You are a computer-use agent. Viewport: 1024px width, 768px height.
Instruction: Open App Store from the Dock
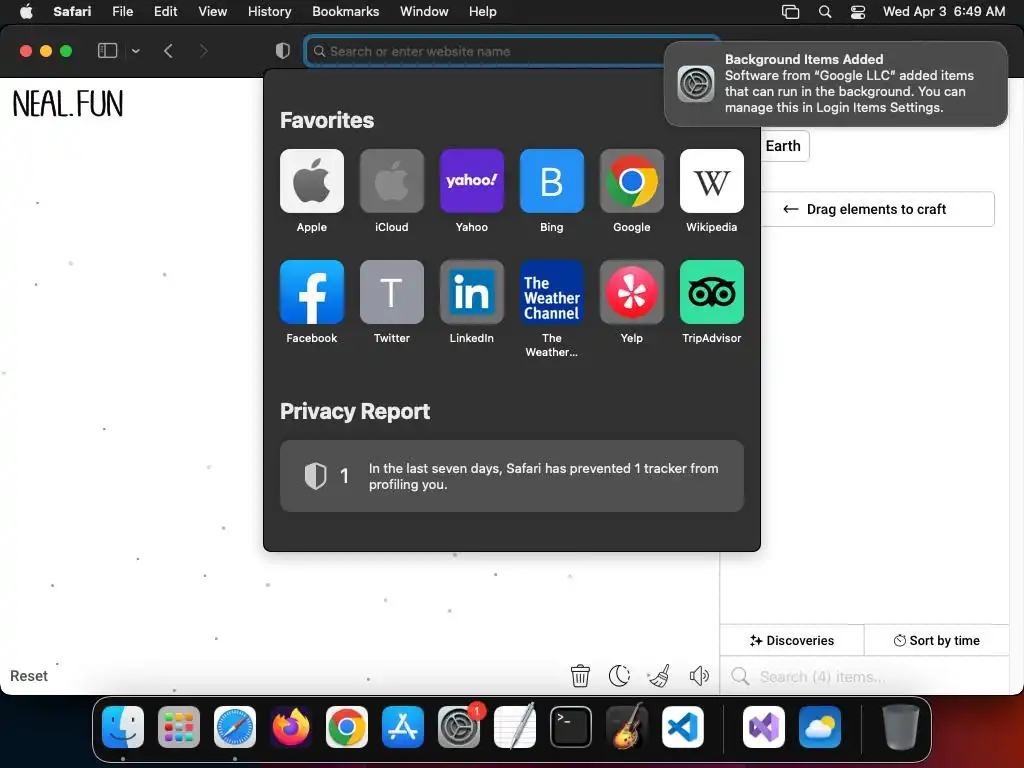click(x=402, y=727)
